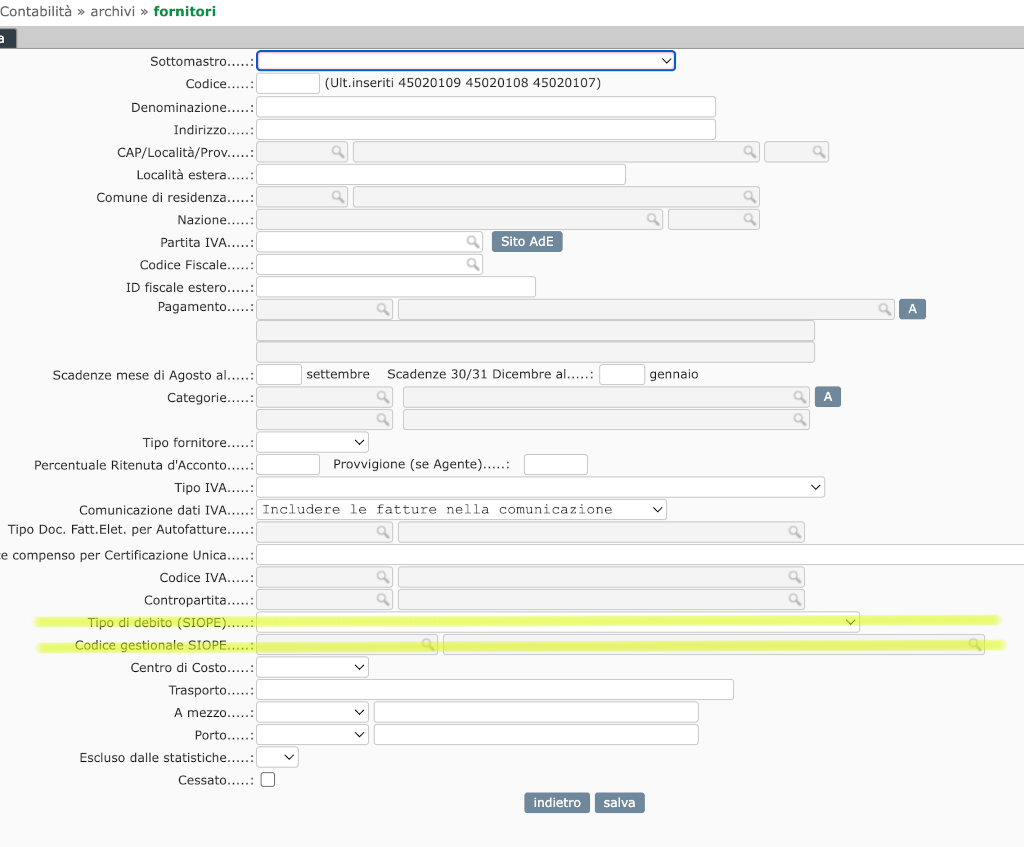Click the indietro button
Screen dimensions: 1024x847
pyautogui.click(x=557, y=803)
